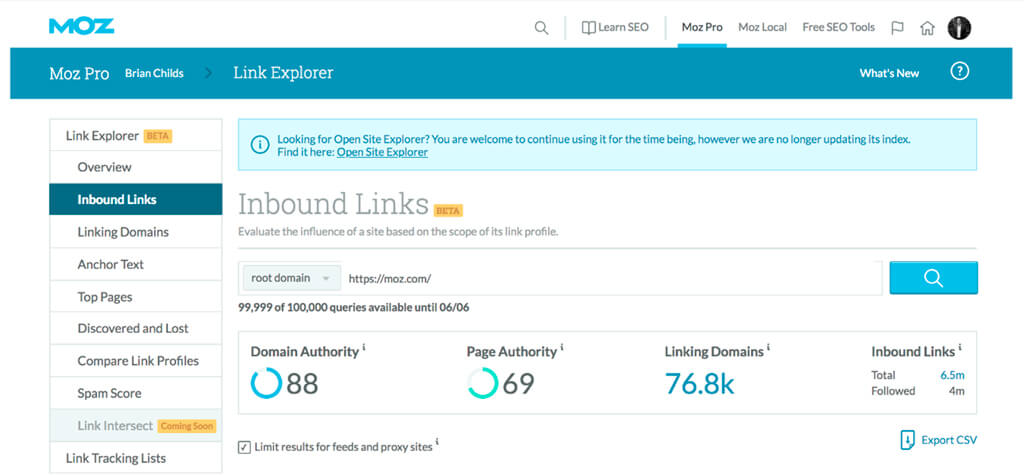
Task: Go to home via house icon
Action: pyautogui.click(x=927, y=28)
